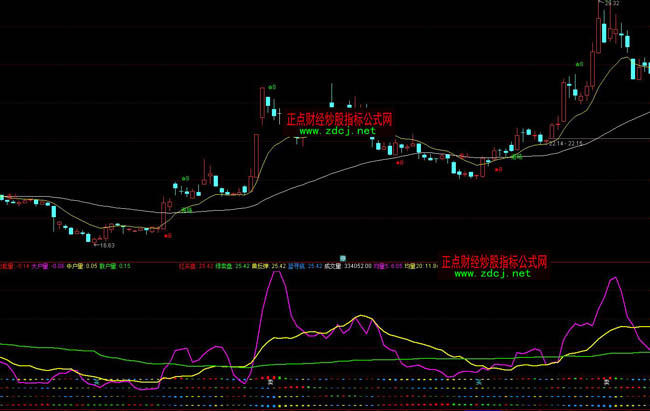Click the red watermark title in indicator panel
Screen dimensions: 650x411
[x=494, y=261]
